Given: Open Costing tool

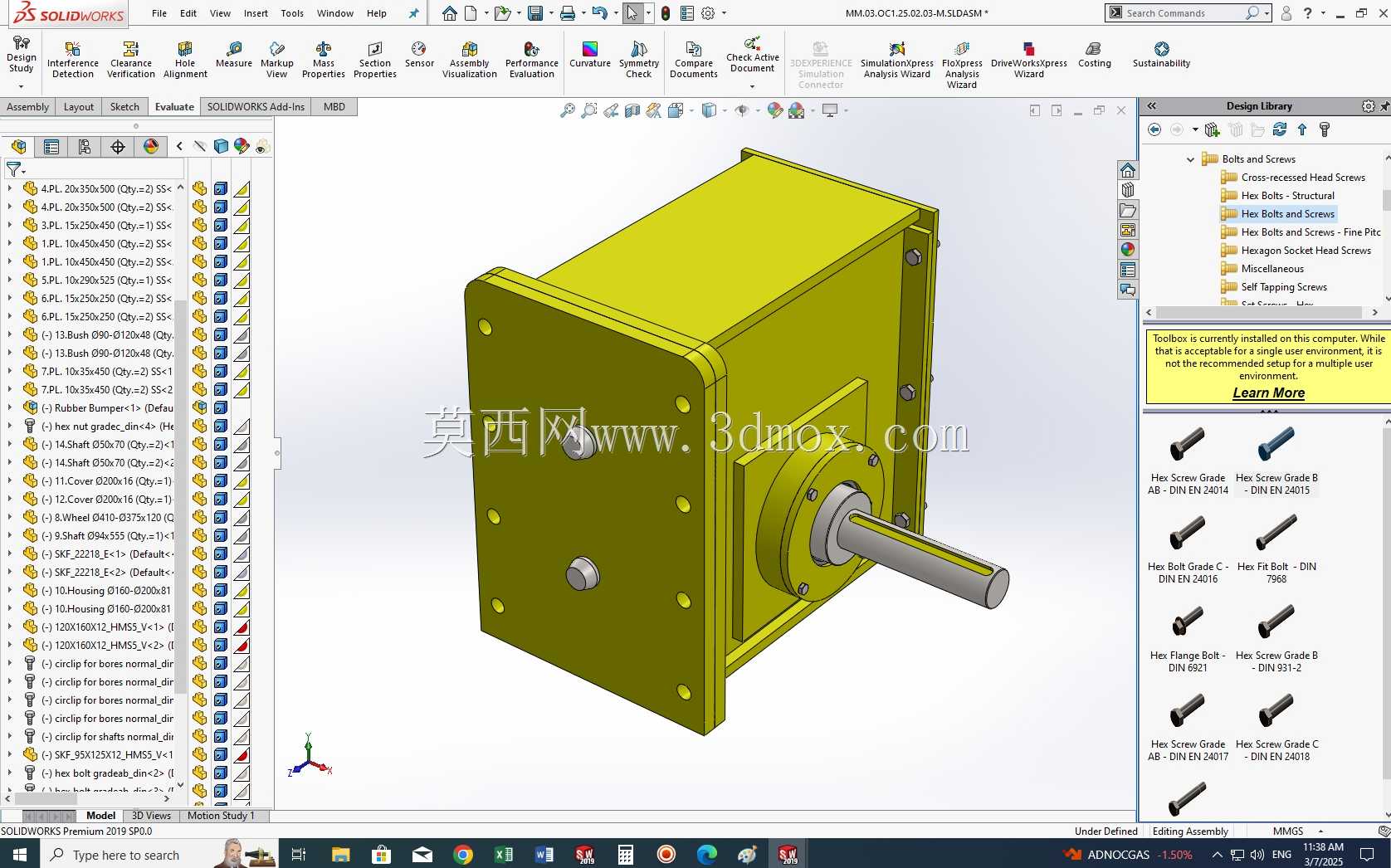Looking at the screenshot, I should [1094, 55].
